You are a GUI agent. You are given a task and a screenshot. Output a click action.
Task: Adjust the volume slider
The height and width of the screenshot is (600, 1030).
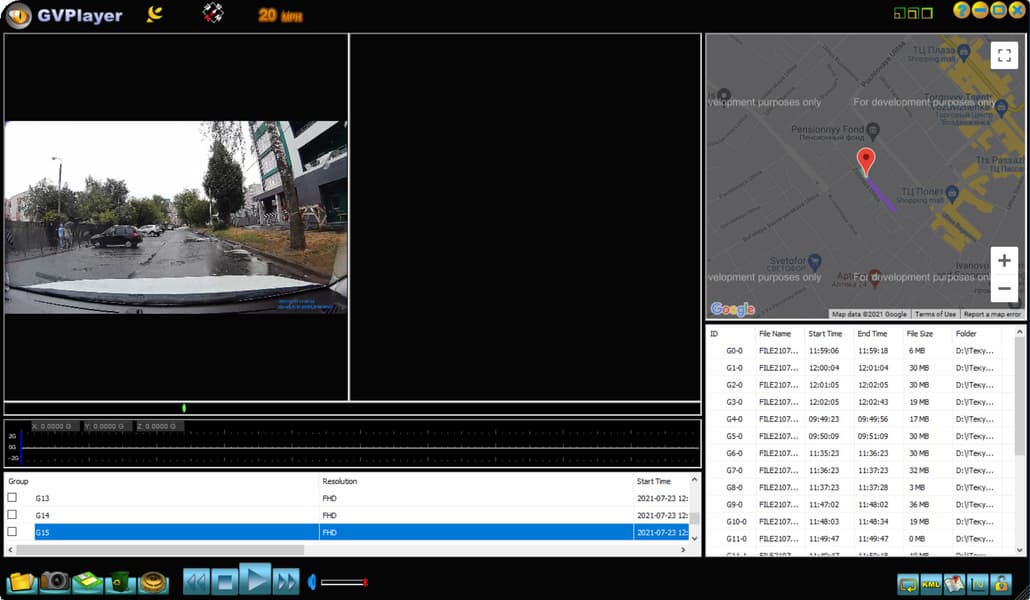(344, 582)
